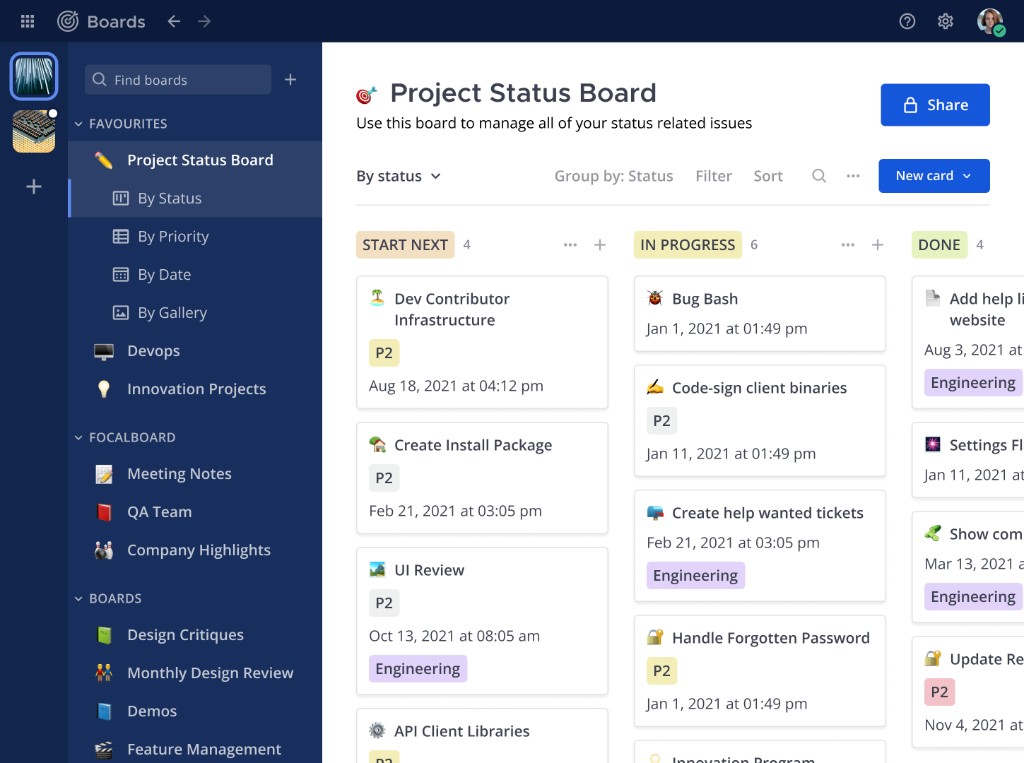Open the Innovation Projects board
Image resolution: width=1024 pixels, height=763 pixels.
195,389
